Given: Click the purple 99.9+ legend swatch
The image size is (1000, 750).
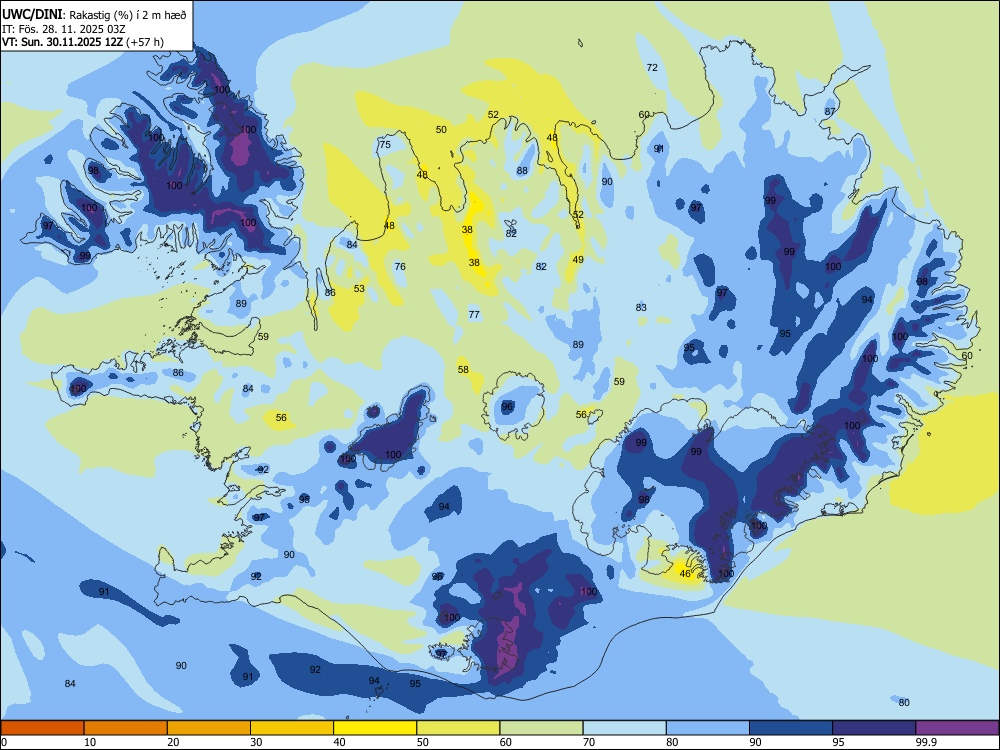Looking at the screenshot, I should [957, 728].
